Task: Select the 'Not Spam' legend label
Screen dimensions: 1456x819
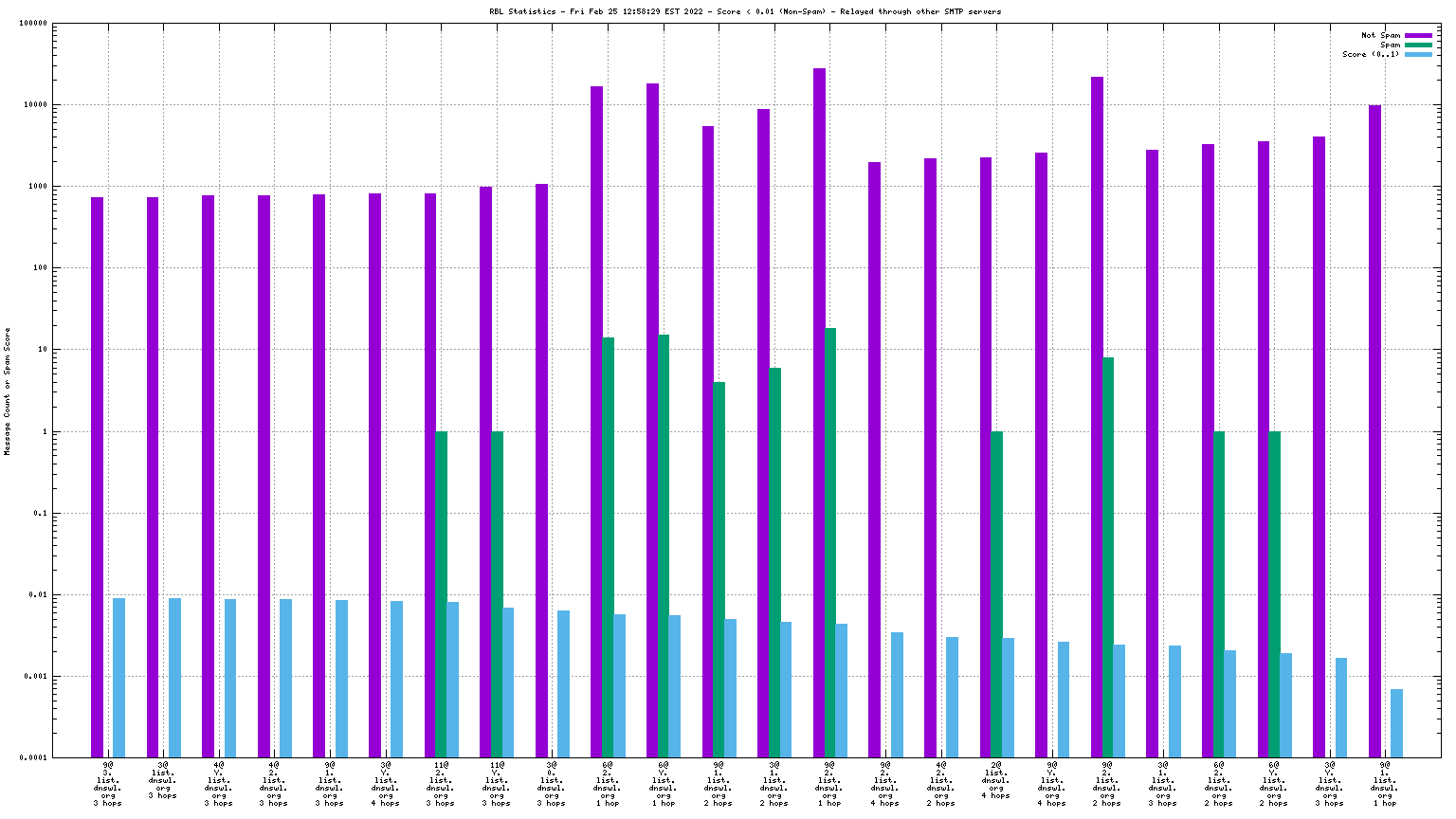Action: click(x=1380, y=35)
